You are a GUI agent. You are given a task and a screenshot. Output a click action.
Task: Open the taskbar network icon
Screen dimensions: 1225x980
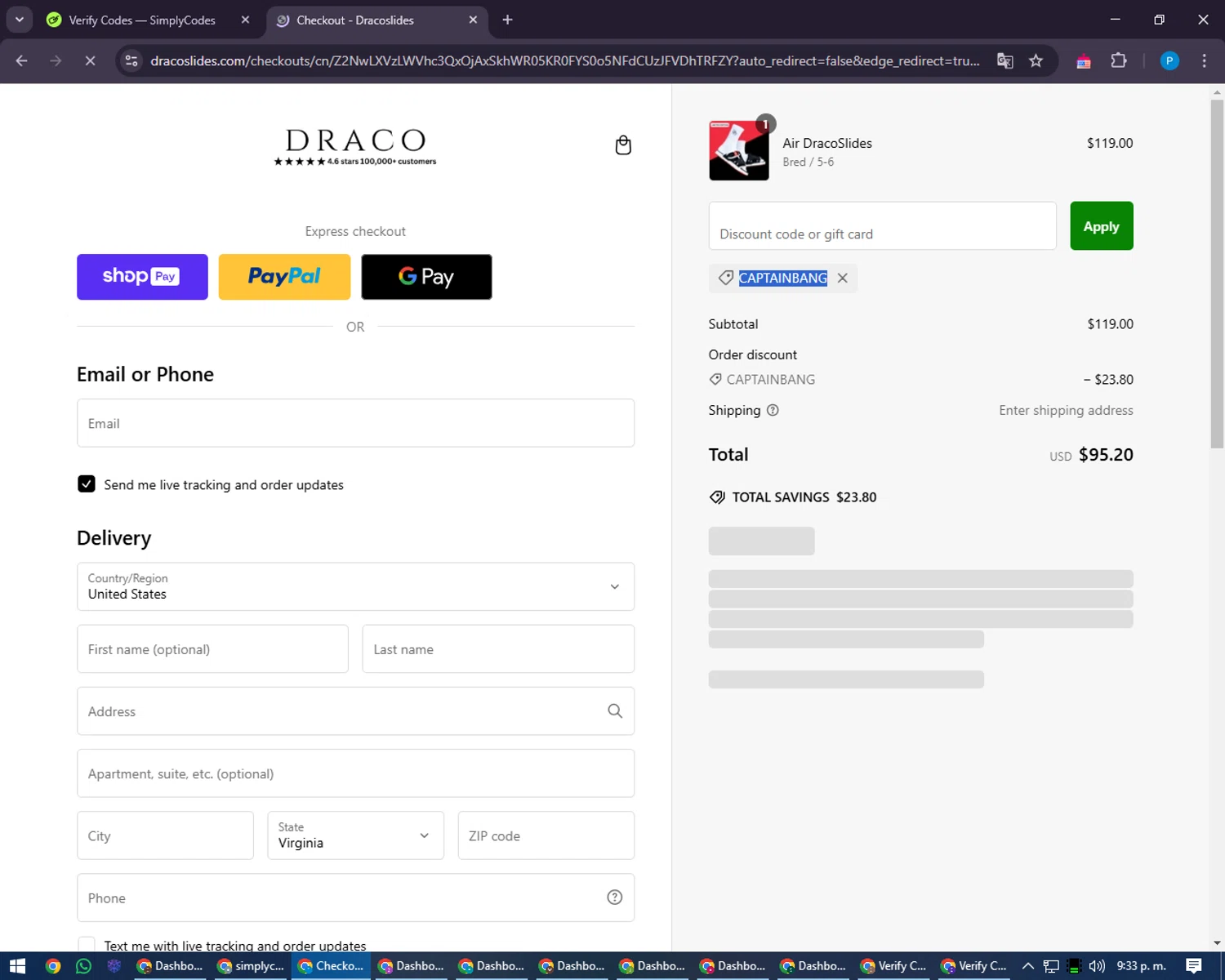(1051, 966)
